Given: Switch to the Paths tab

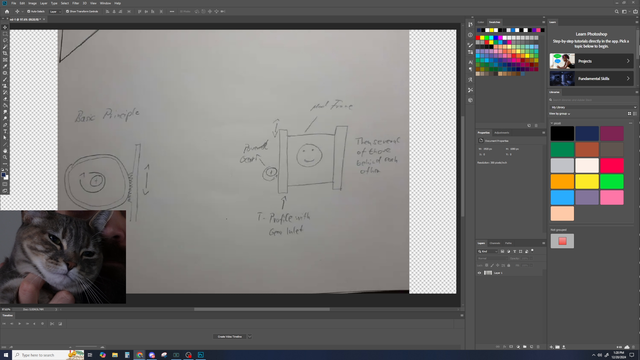Looking at the screenshot, I should (508, 243).
